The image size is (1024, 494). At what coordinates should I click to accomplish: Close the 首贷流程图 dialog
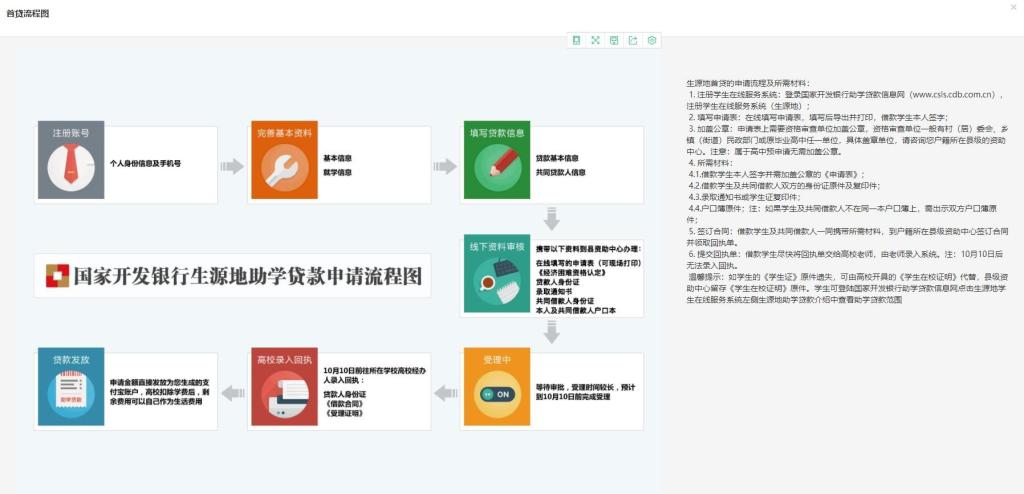click(1013, 8)
